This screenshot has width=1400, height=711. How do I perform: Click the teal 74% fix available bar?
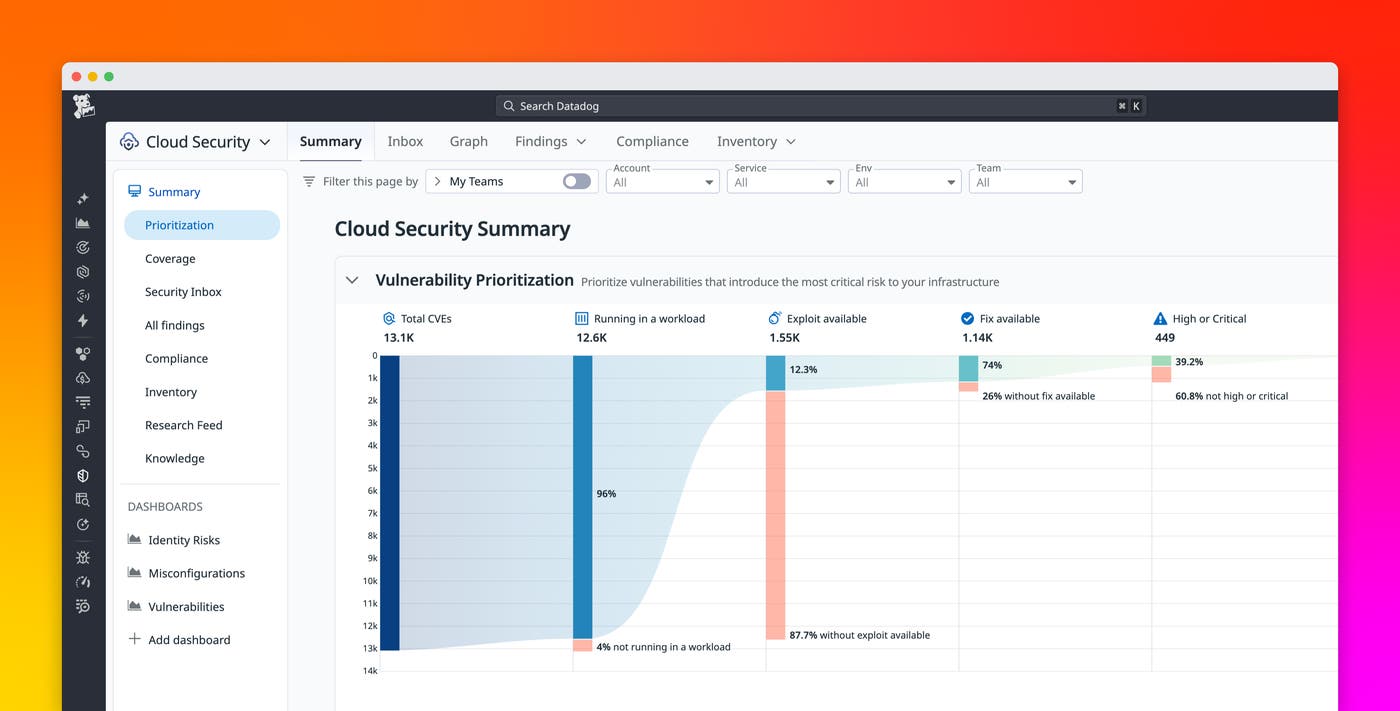coord(969,369)
